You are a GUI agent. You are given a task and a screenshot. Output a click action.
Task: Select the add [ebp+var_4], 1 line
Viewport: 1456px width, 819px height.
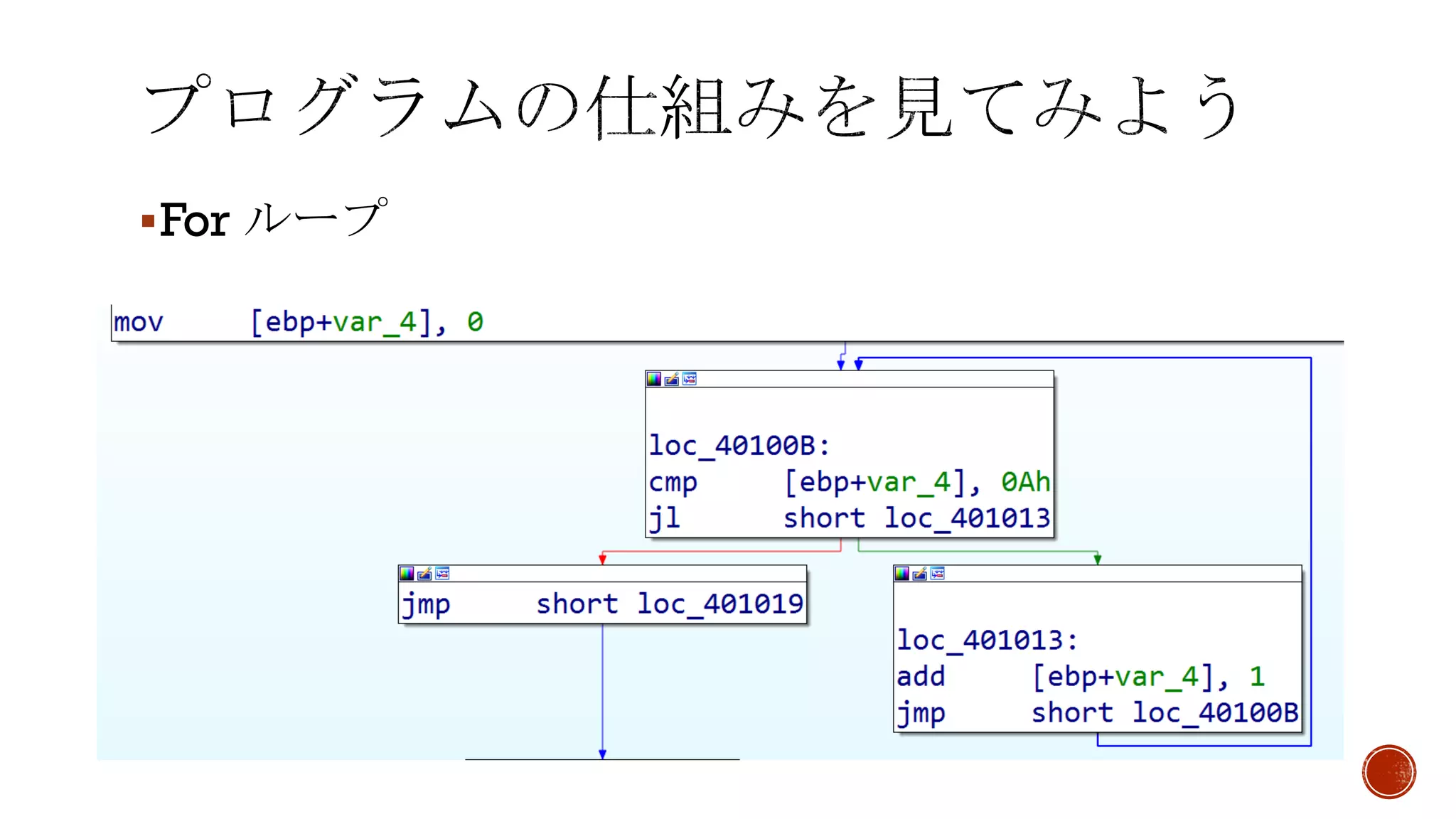pos(1081,676)
